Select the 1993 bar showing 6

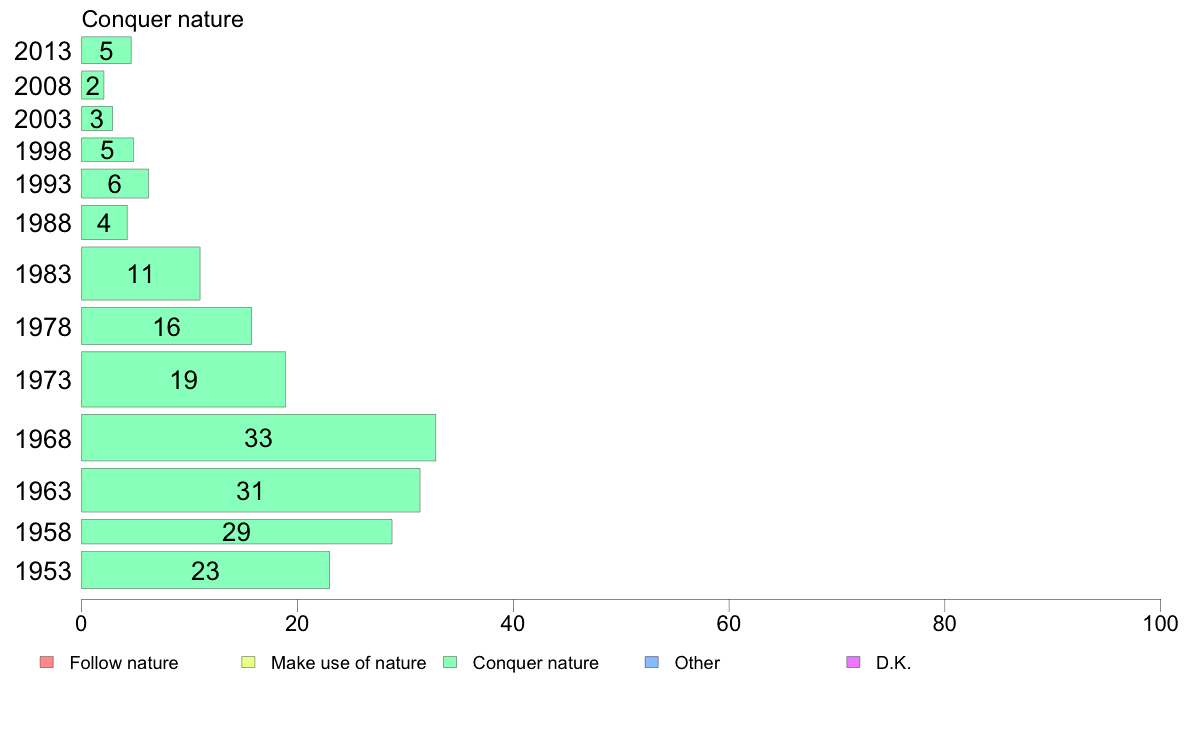(x=114, y=183)
